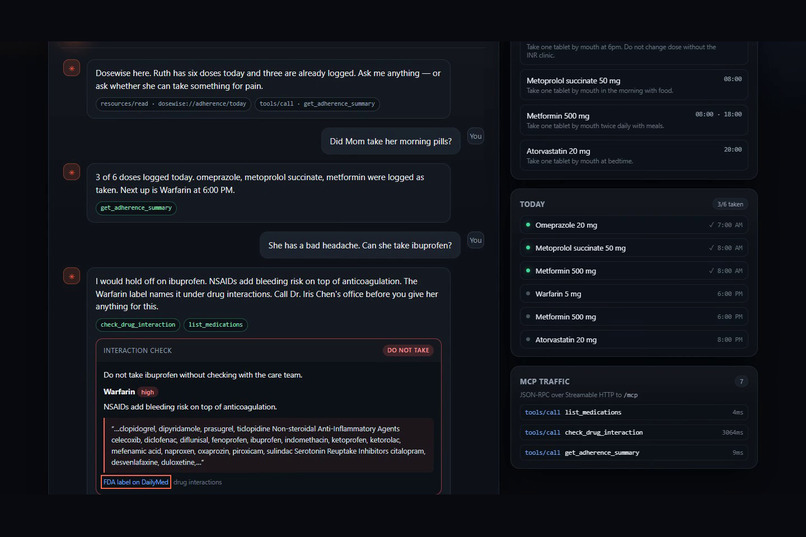Select Metoprolol succinate 50 mg medication card
Viewport: 806px width, 537px height.
634,85
